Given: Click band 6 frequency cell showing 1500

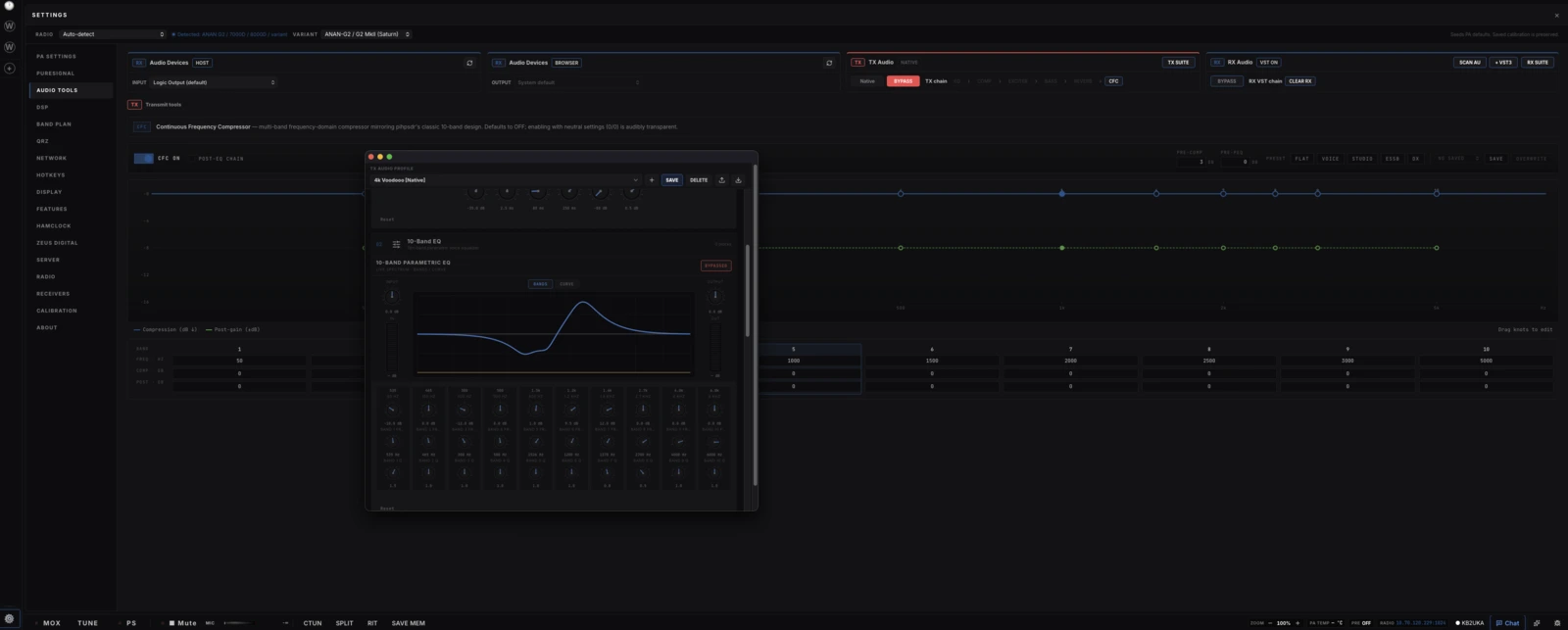Looking at the screenshot, I should [931, 361].
